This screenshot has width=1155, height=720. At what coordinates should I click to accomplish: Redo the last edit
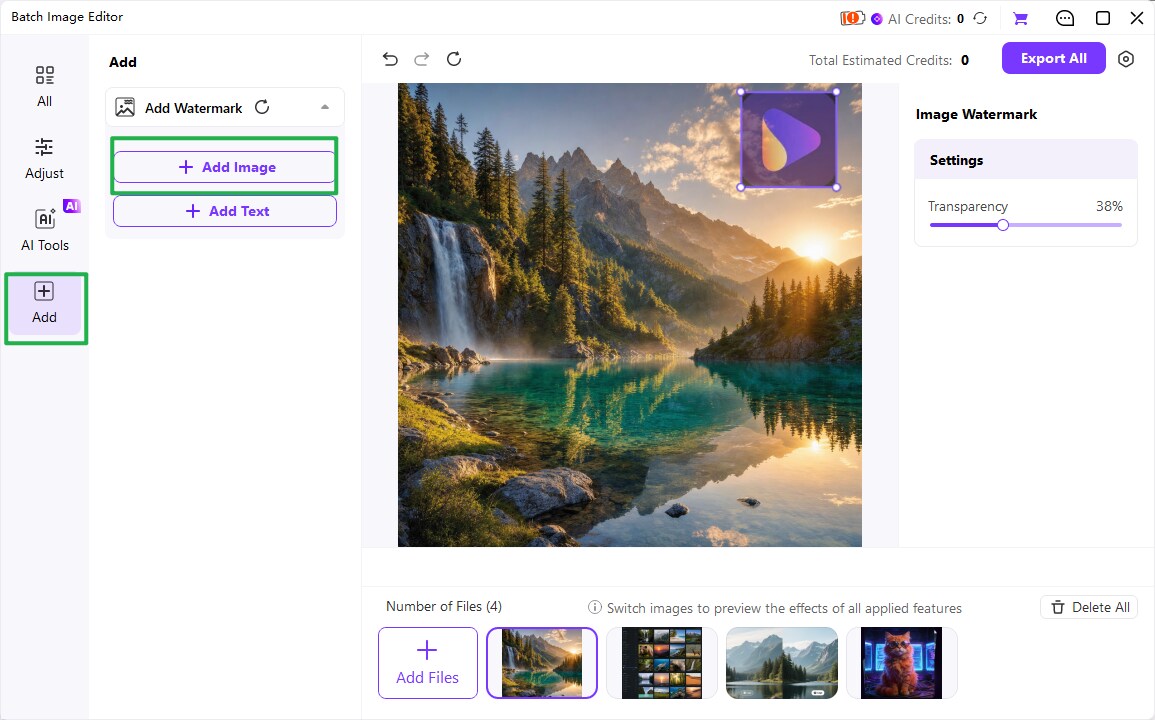(421, 60)
